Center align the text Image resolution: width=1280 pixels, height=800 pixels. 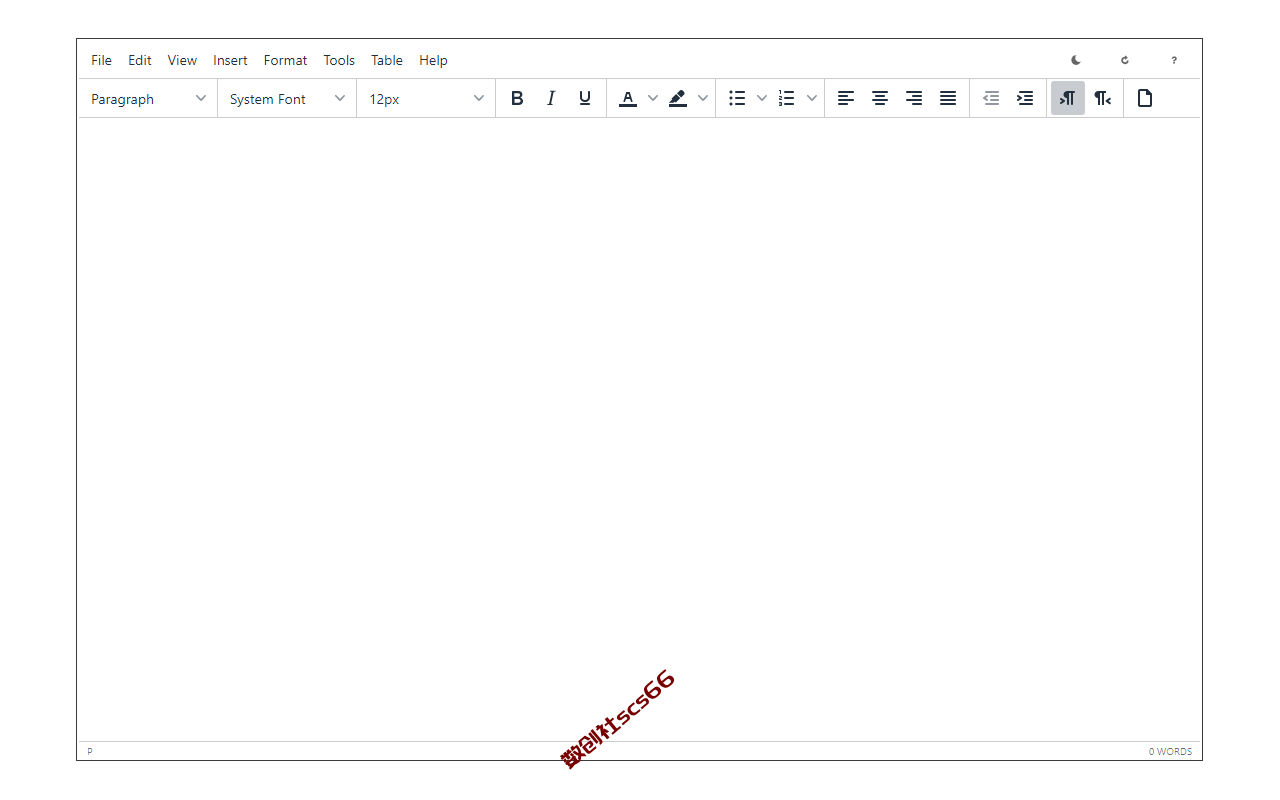tap(880, 98)
